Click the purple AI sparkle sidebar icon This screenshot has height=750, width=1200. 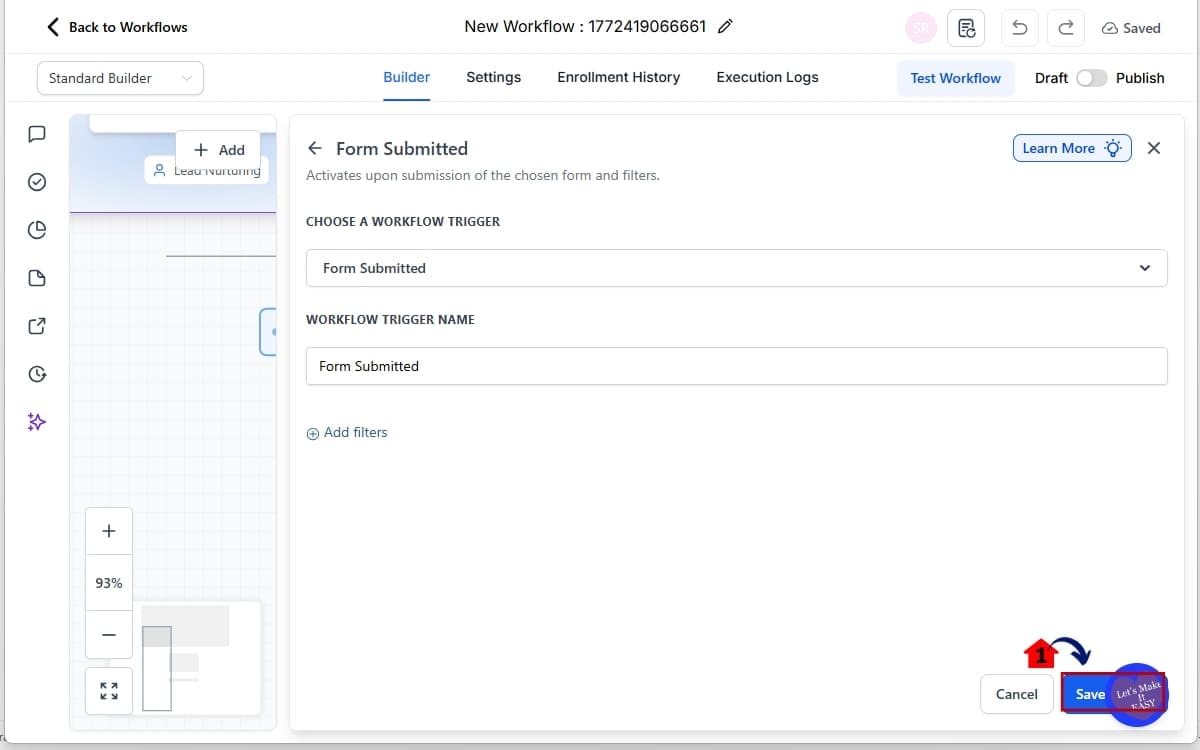pyautogui.click(x=36, y=421)
